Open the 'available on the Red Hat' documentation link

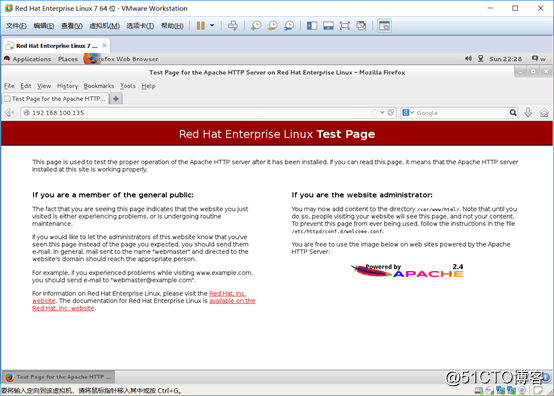[232, 301]
